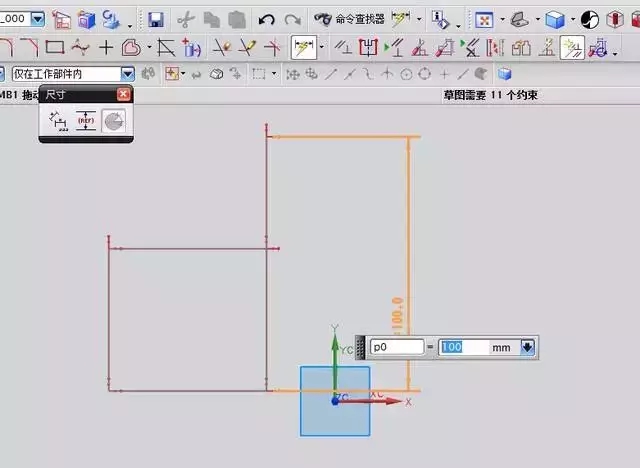Screen dimensions: 640x468
Task: Open the 命令查找器 command finder
Action: [348, 19]
